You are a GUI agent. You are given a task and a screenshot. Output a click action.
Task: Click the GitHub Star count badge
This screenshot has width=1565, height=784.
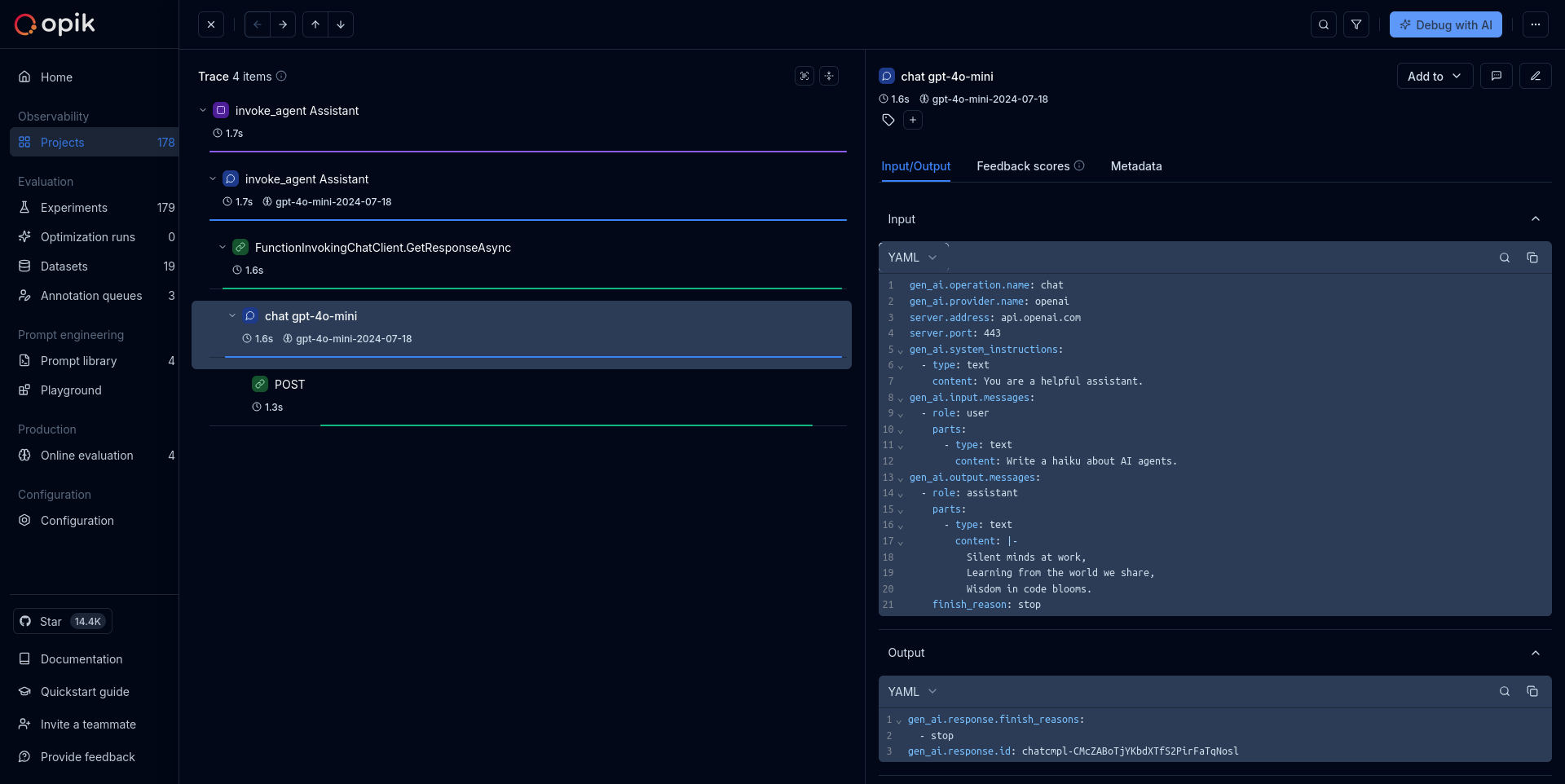(88, 621)
